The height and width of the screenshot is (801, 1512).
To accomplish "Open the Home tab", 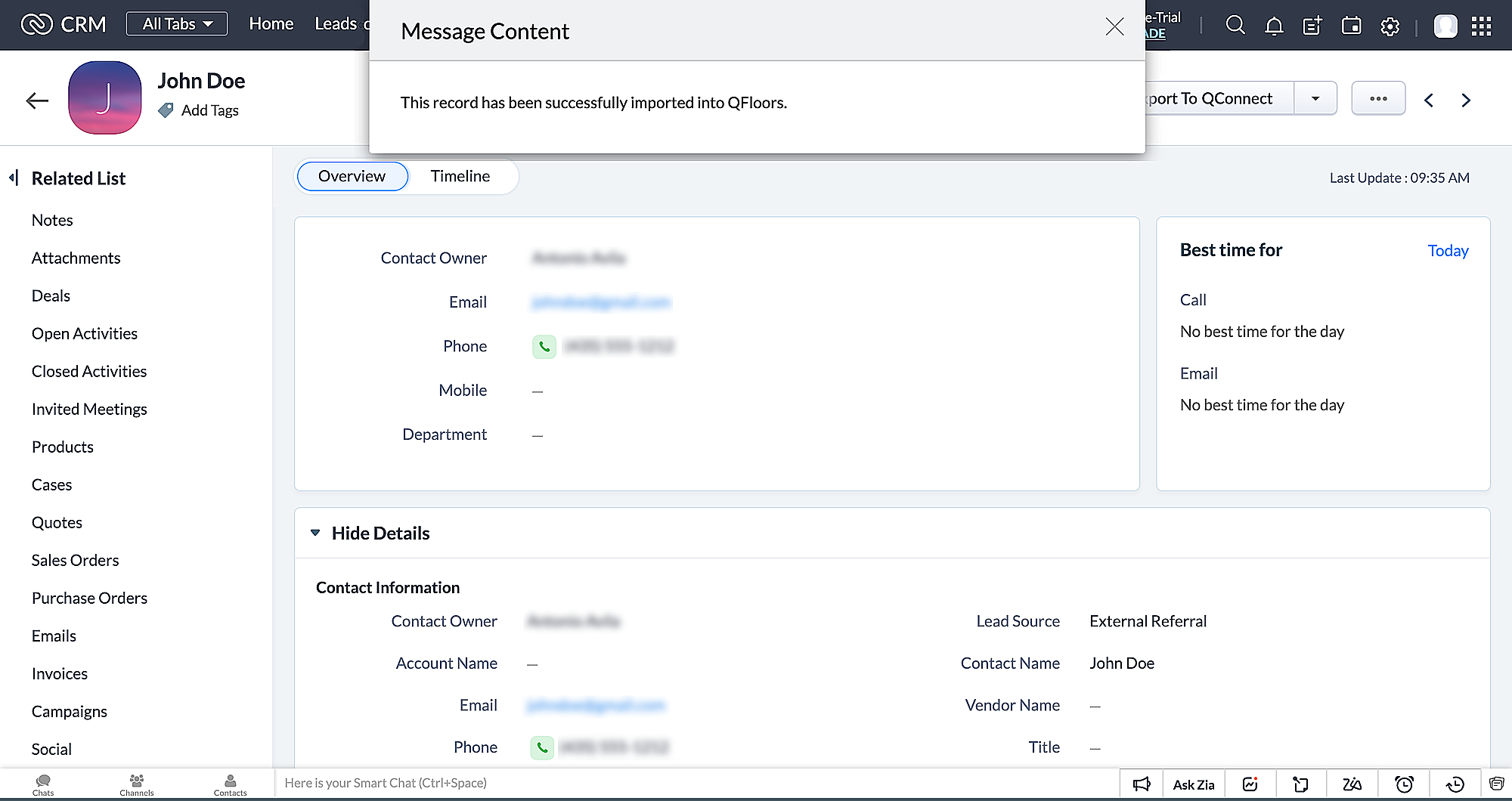I will click(271, 24).
